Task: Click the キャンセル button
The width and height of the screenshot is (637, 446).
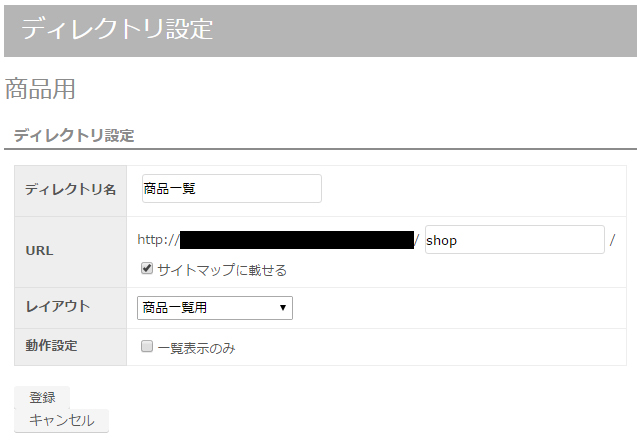Action: tap(61, 420)
